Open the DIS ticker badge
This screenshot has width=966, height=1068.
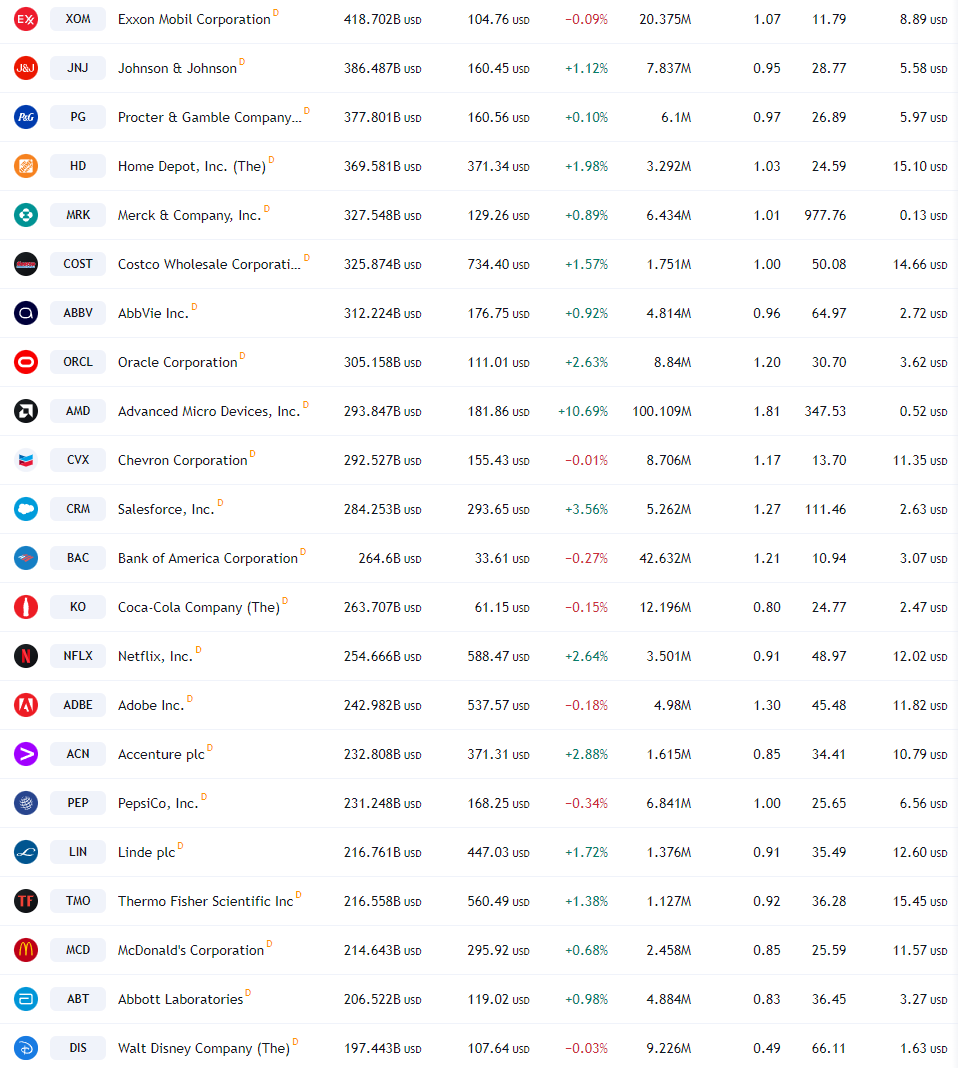[78, 1048]
